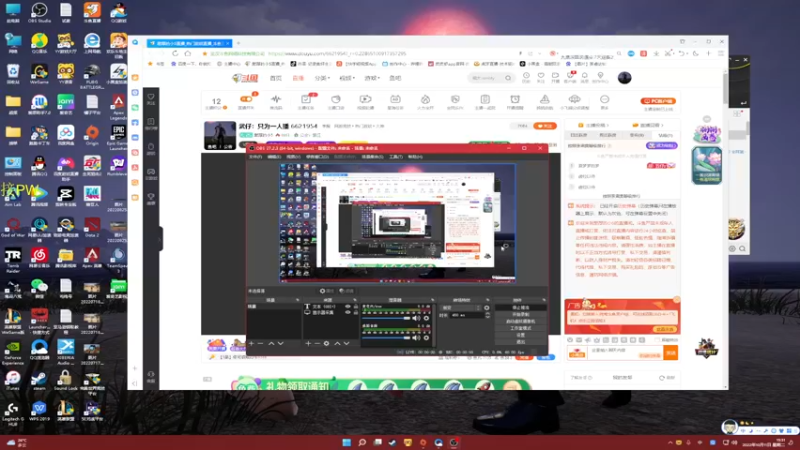Open the OBS 文件 menu
This screenshot has height=450, width=800.
[255, 157]
